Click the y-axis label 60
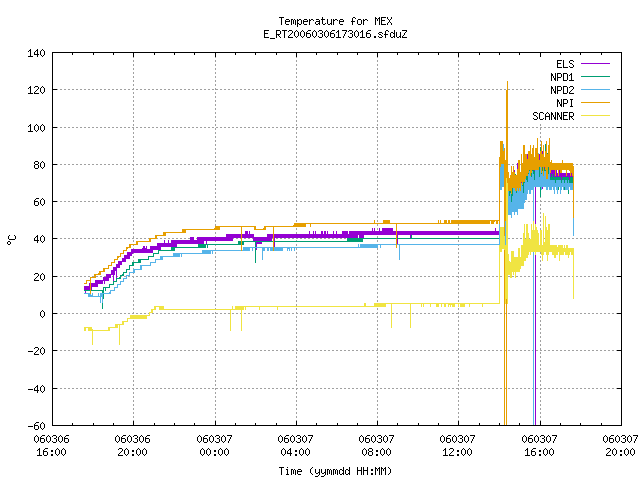Screen dimensions: 640x480 (39, 202)
